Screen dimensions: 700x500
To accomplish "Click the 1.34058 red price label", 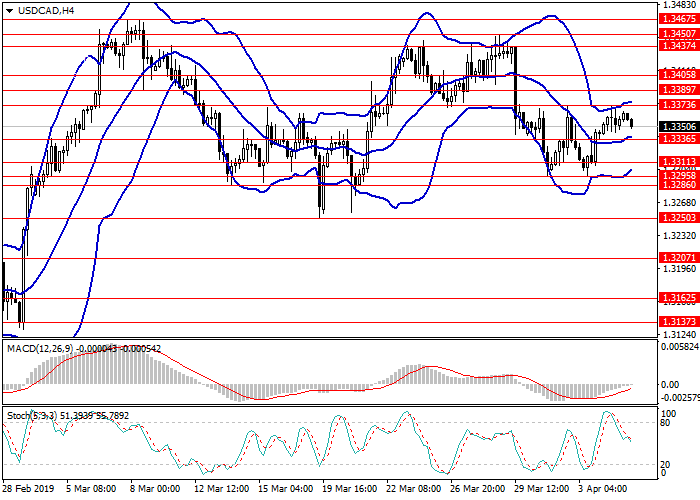I will 679,74.
